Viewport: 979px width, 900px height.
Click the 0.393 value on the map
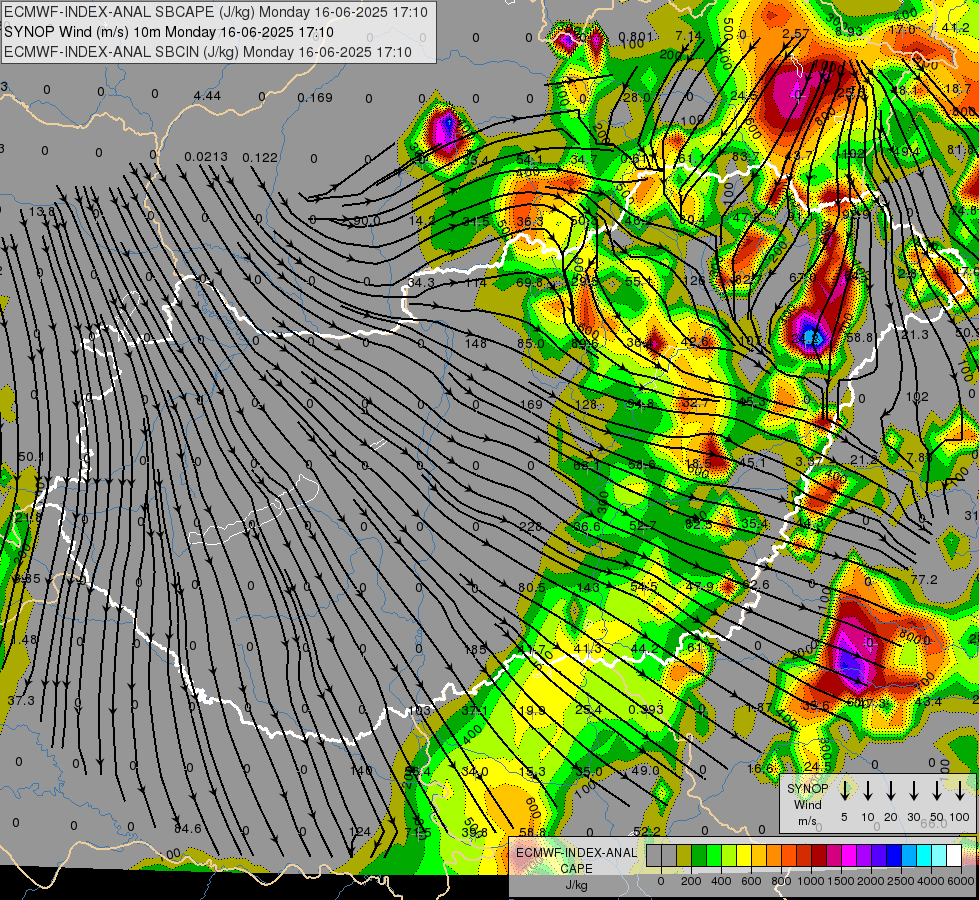point(646,710)
